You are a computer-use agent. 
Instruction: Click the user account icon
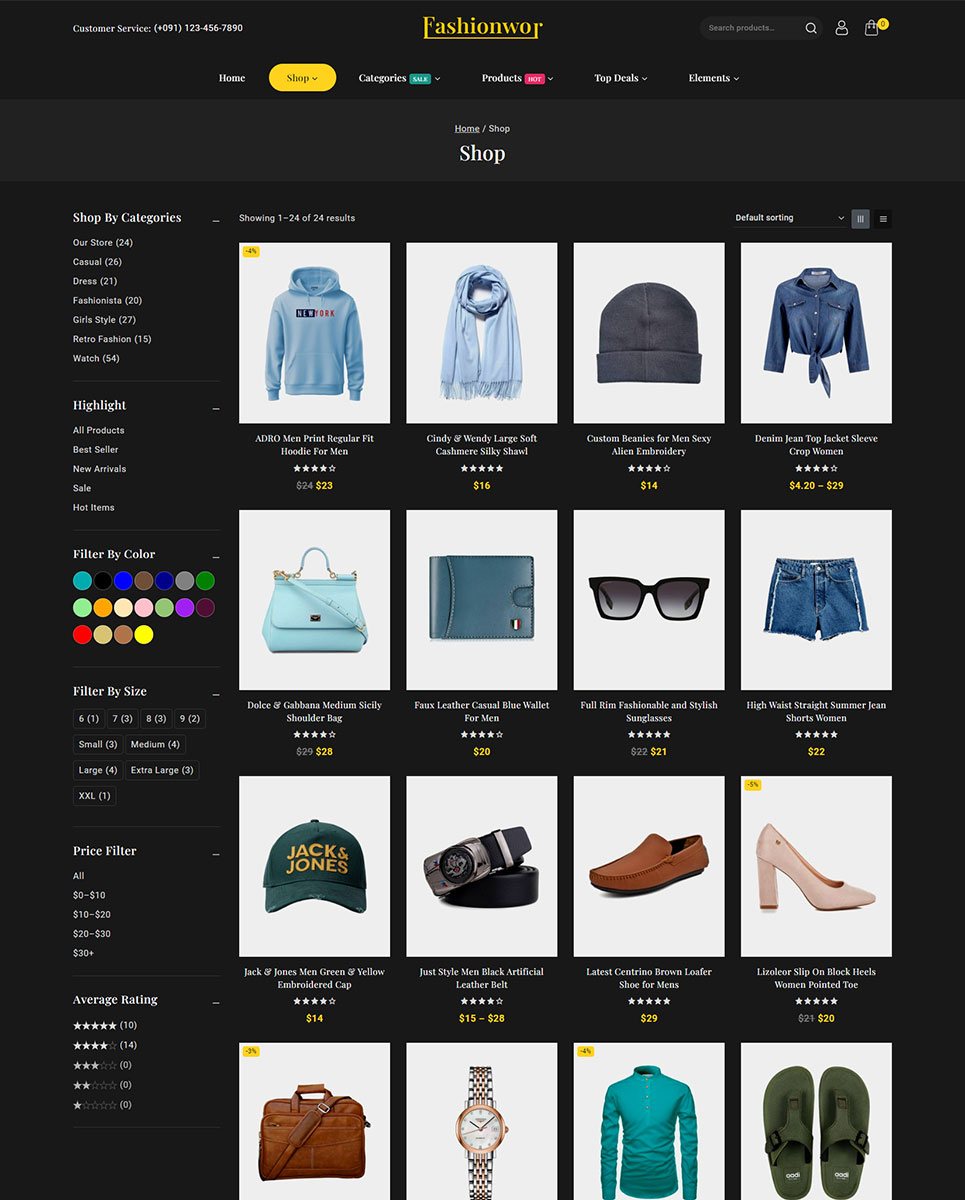[x=841, y=28]
